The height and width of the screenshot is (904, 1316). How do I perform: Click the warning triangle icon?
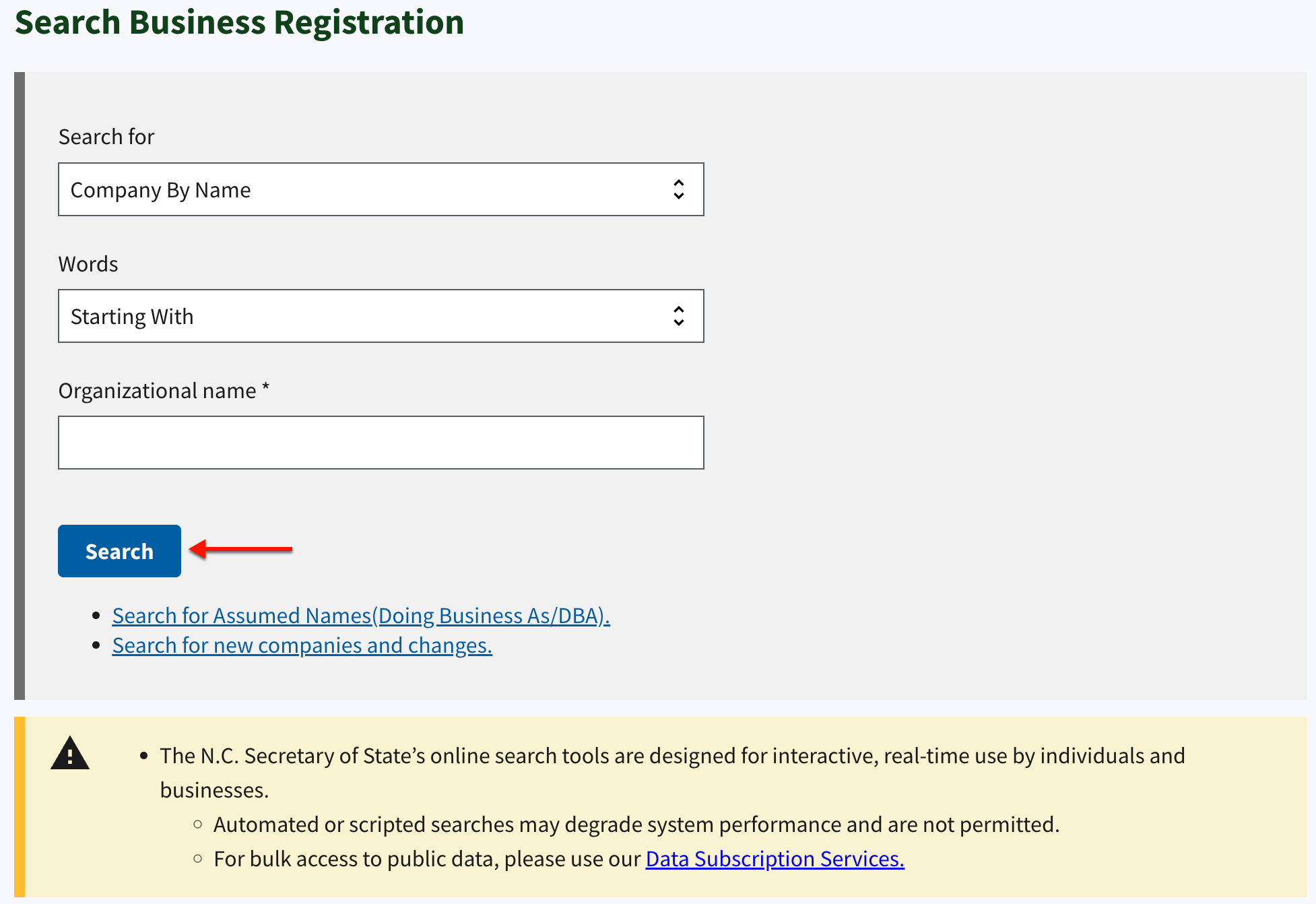coord(70,753)
